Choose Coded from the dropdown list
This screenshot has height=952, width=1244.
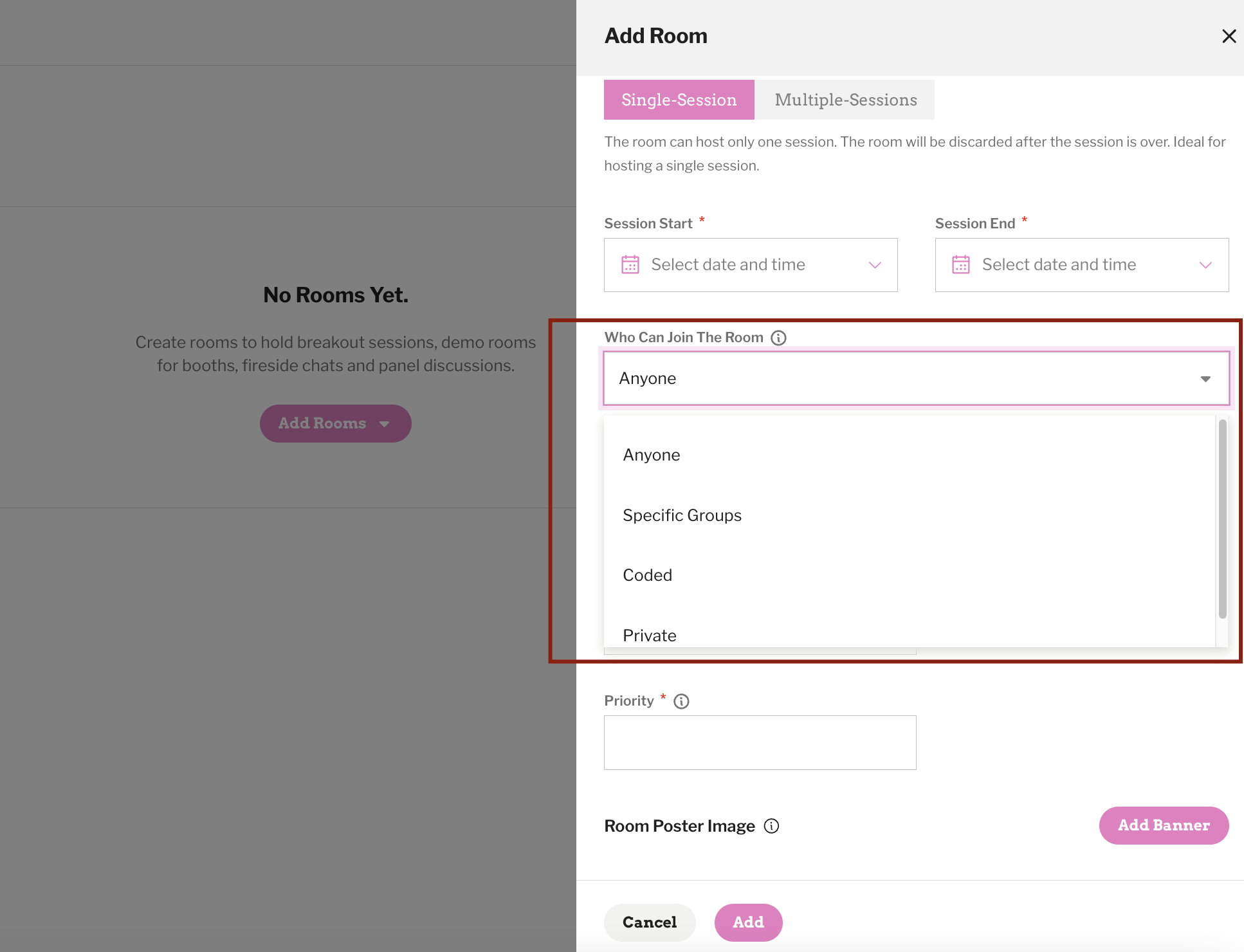pyautogui.click(x=910, y=575)
